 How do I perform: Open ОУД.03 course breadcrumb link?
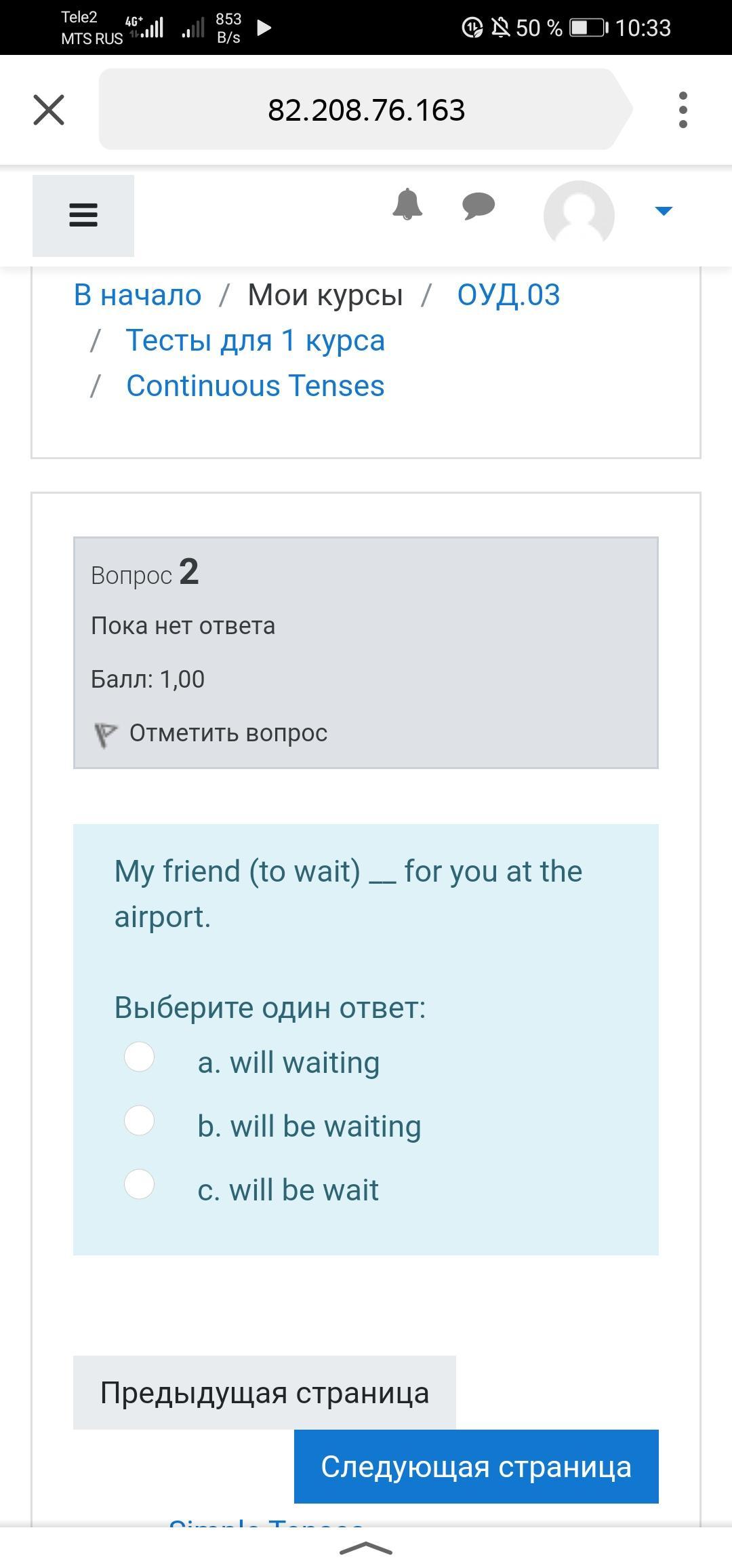click(x=508, y=295)
